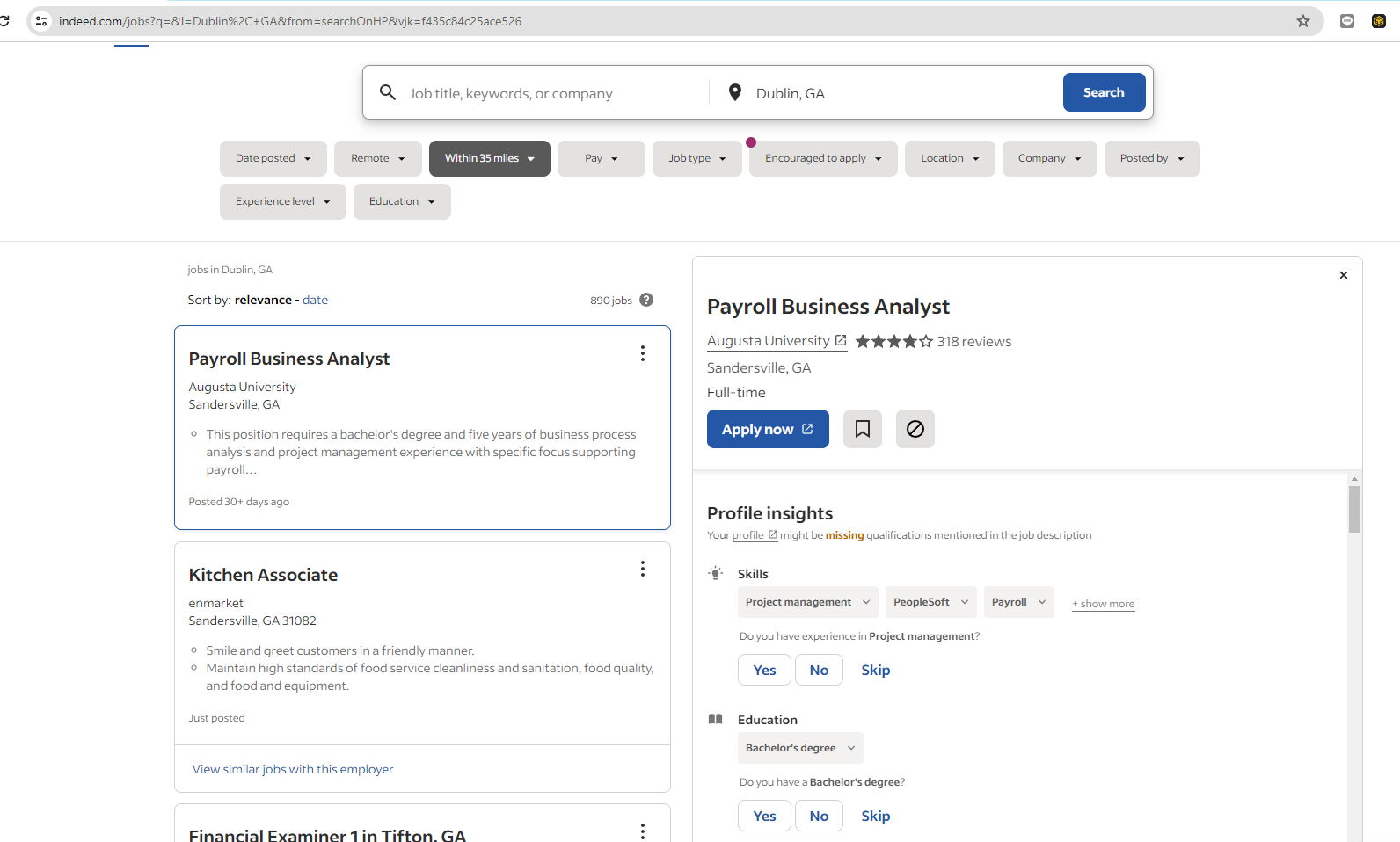Viewport: 1400px width, 842px height.
Task: Answer No for Bachelor's degree question
Action: [819, 816]
